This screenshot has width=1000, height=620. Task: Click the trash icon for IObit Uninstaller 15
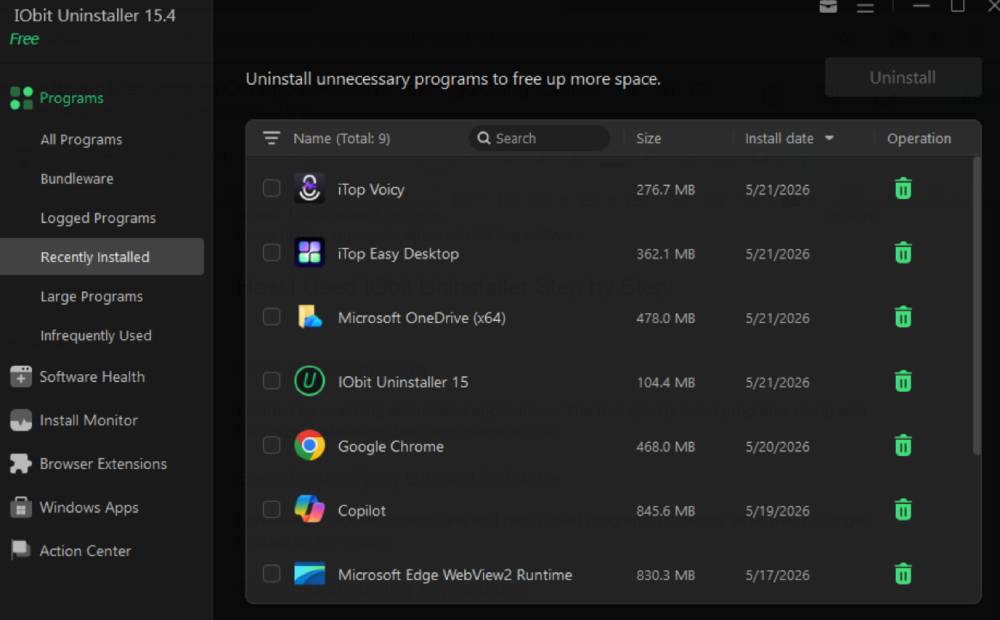pyautogui.click(x=903, y=381)
